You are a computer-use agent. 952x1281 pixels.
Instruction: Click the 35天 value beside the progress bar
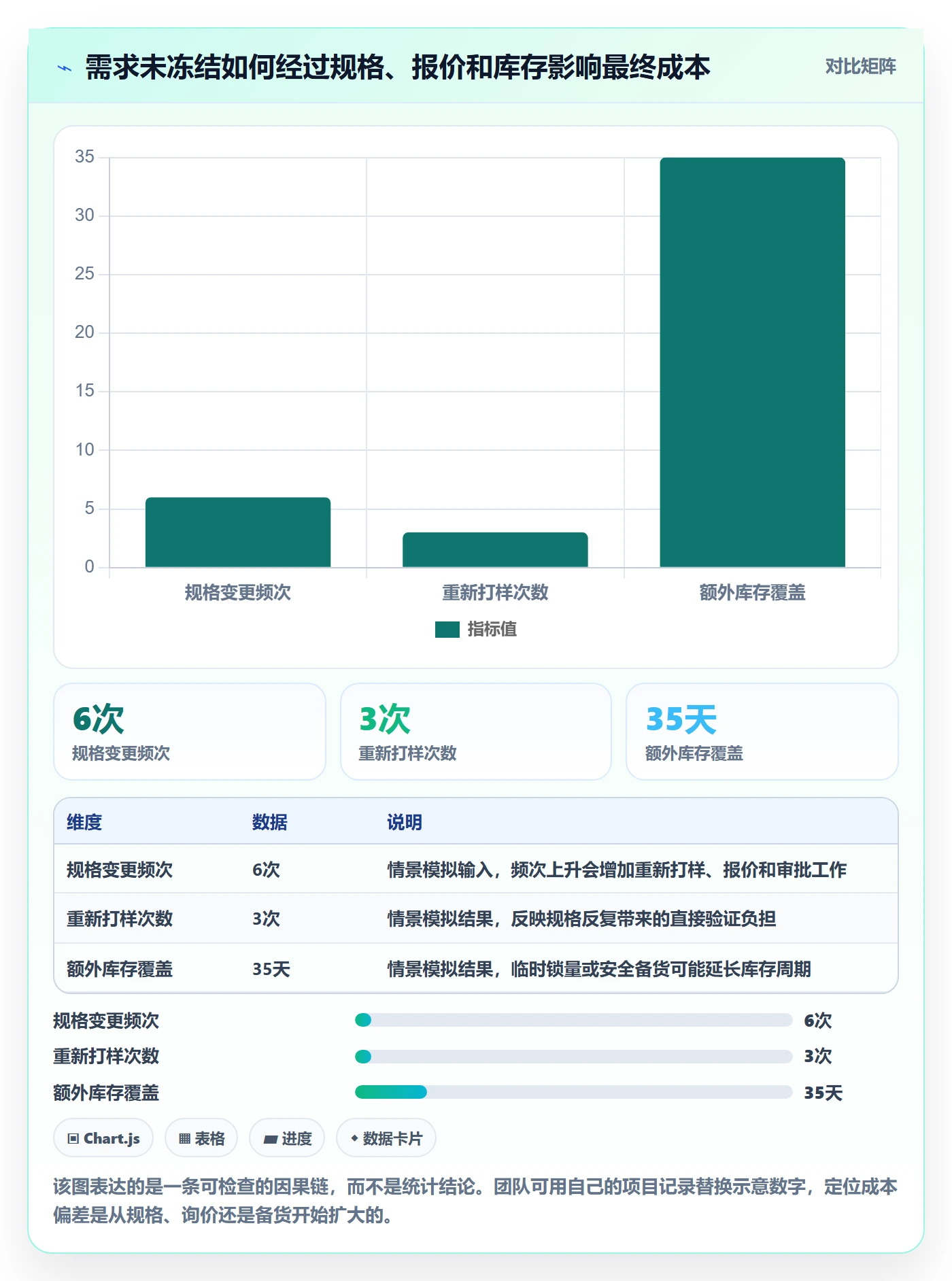point(823,1093)
